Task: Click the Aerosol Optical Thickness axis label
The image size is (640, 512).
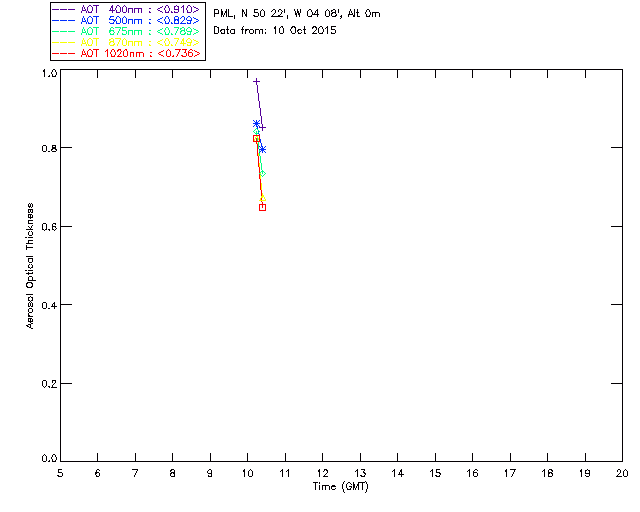Action: coord(30,266)
